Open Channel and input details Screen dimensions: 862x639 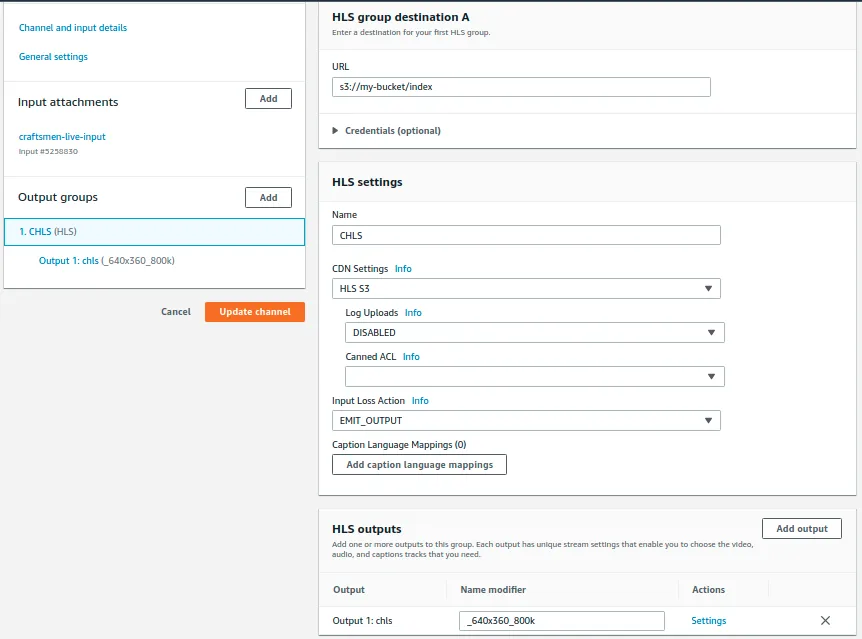73,27
